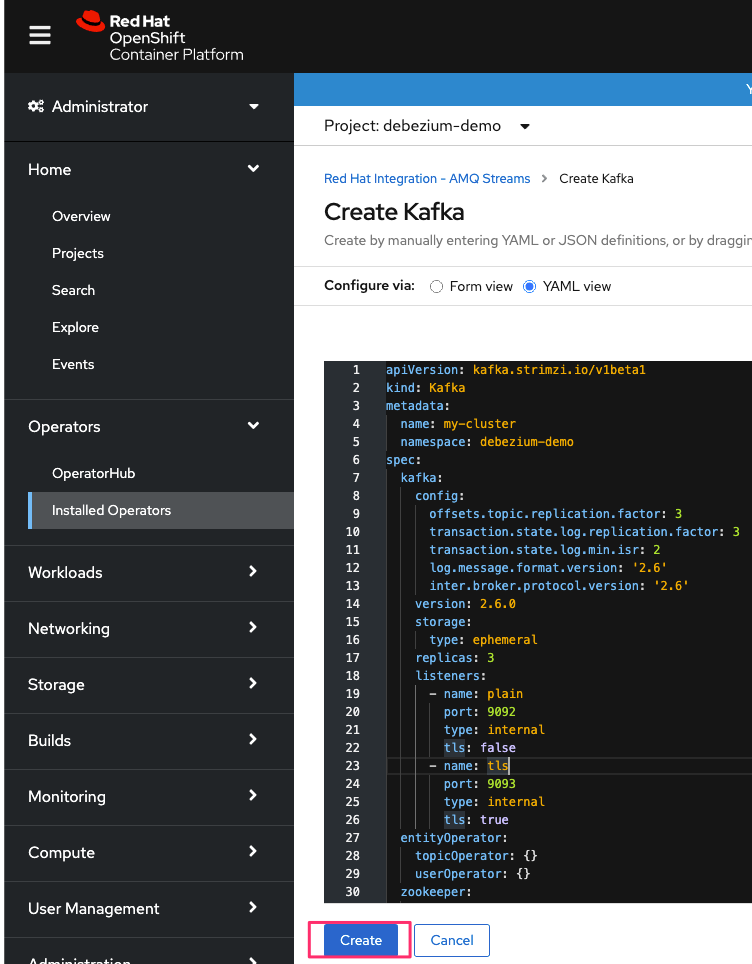
Task: Click the offsets.topic.replication.factor line
Action: [555, 513]
